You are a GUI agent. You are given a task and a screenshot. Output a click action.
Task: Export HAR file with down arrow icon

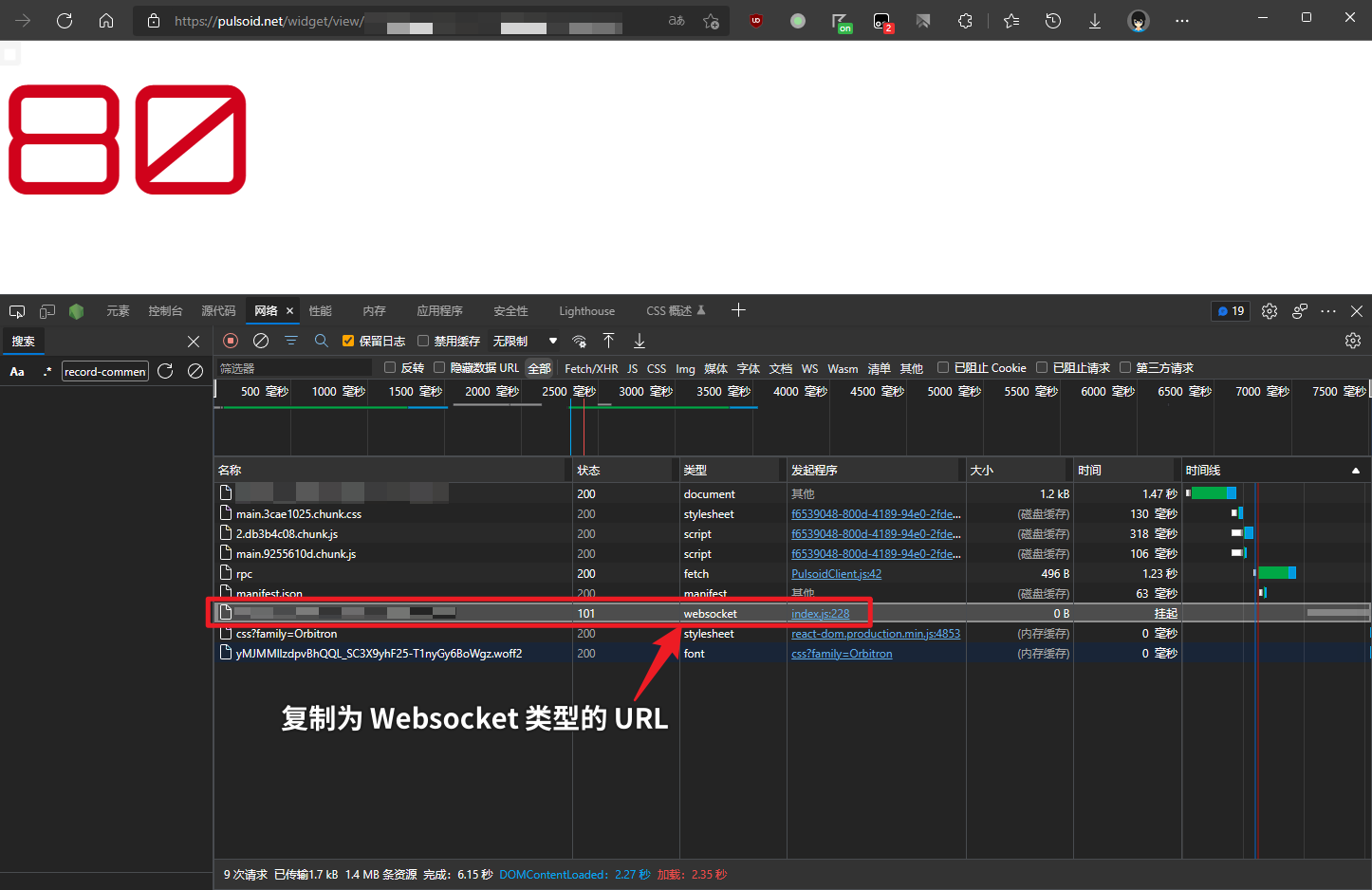640,341
